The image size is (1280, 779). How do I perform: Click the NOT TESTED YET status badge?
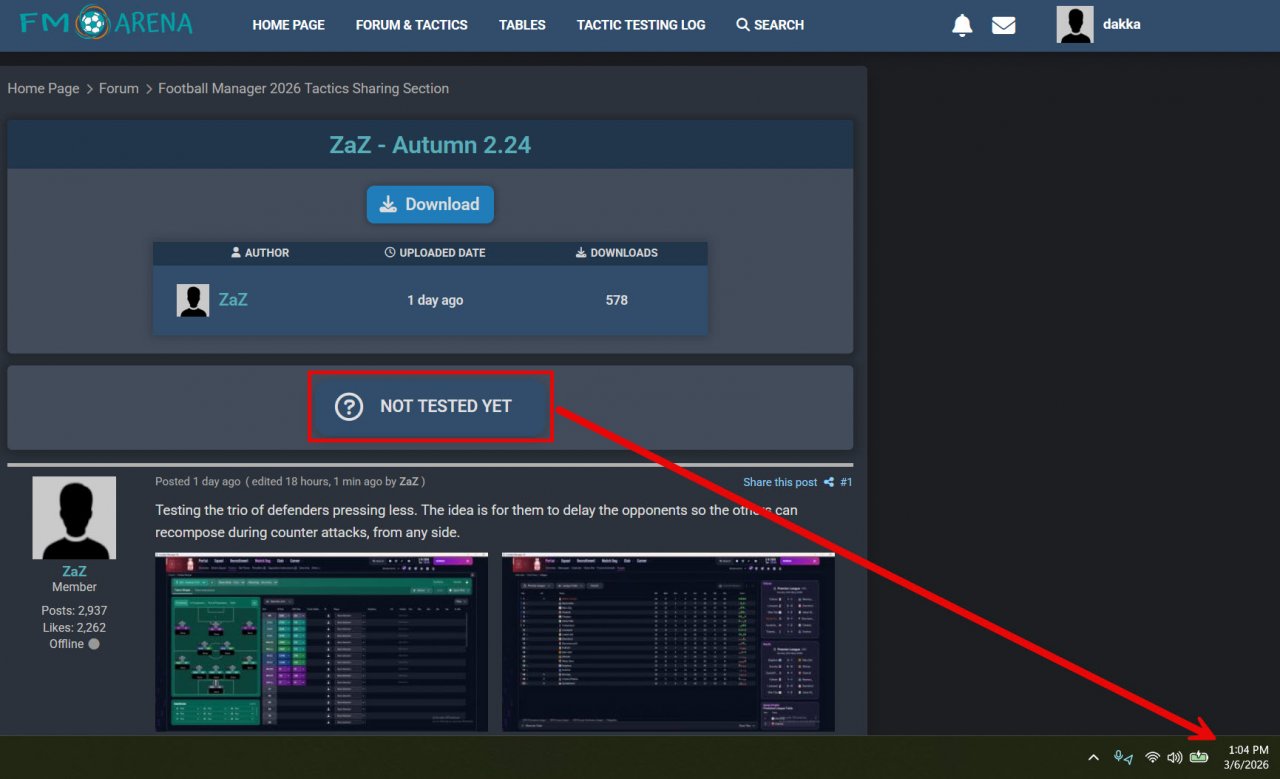click(x=430, y=406)
